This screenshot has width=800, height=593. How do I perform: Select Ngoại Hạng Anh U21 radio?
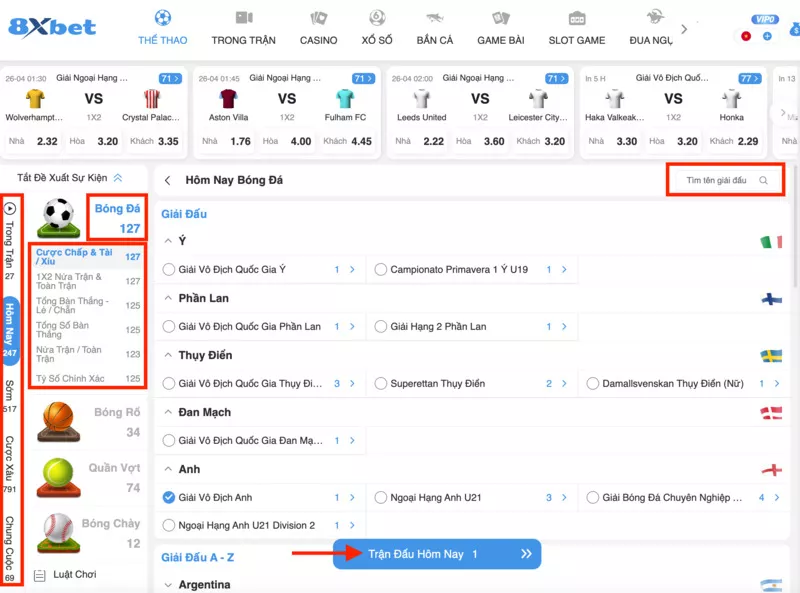pos(381,497)
